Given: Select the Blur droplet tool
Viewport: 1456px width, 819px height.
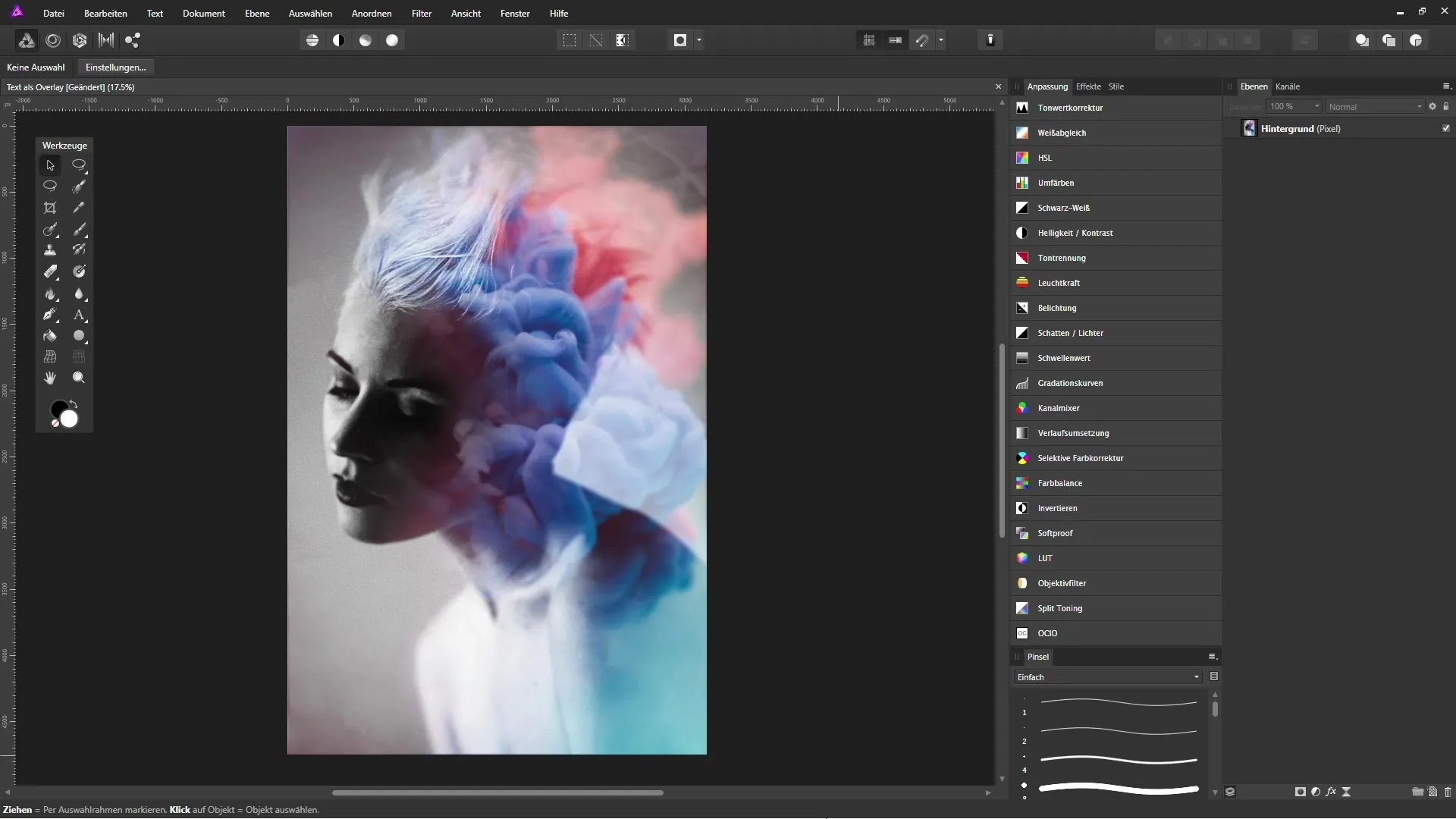Looking at the screenshot, I should click(x=79, y=293).
